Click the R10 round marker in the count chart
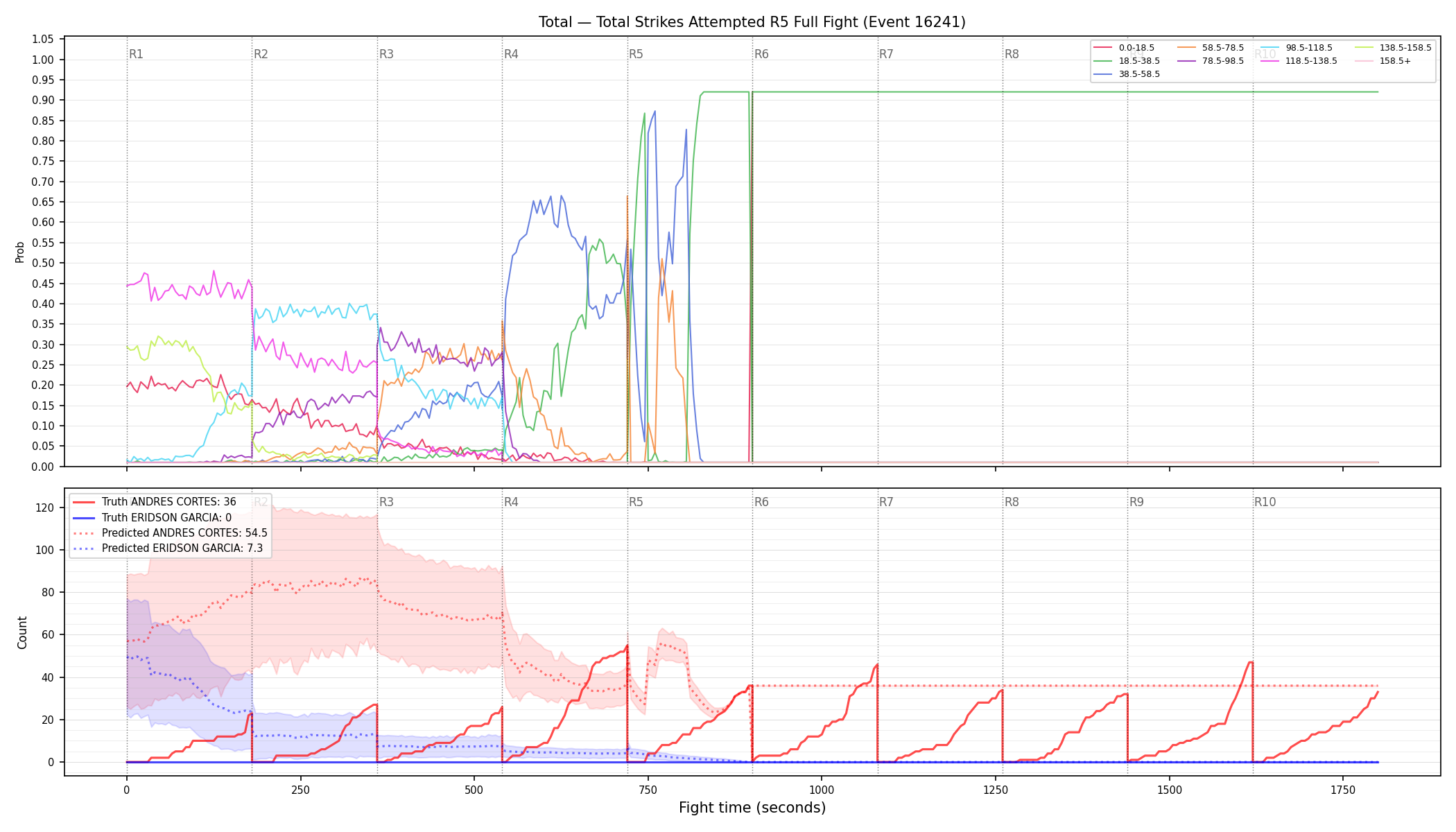 tap(1265, 502)
